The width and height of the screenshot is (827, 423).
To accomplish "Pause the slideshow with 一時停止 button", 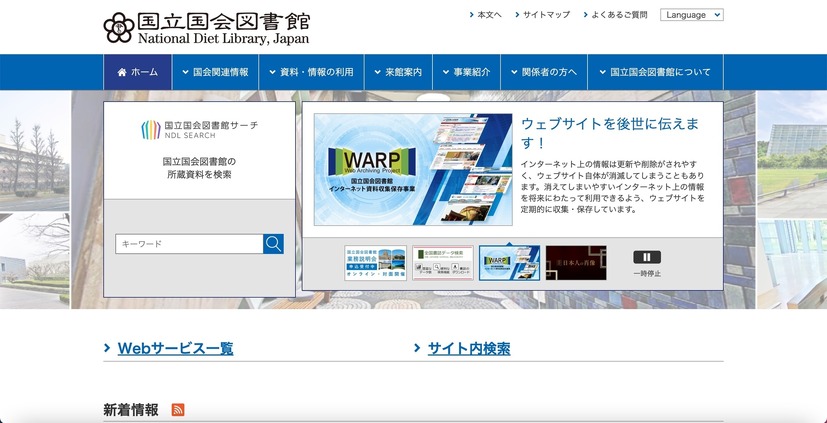I will click(647, 263).
